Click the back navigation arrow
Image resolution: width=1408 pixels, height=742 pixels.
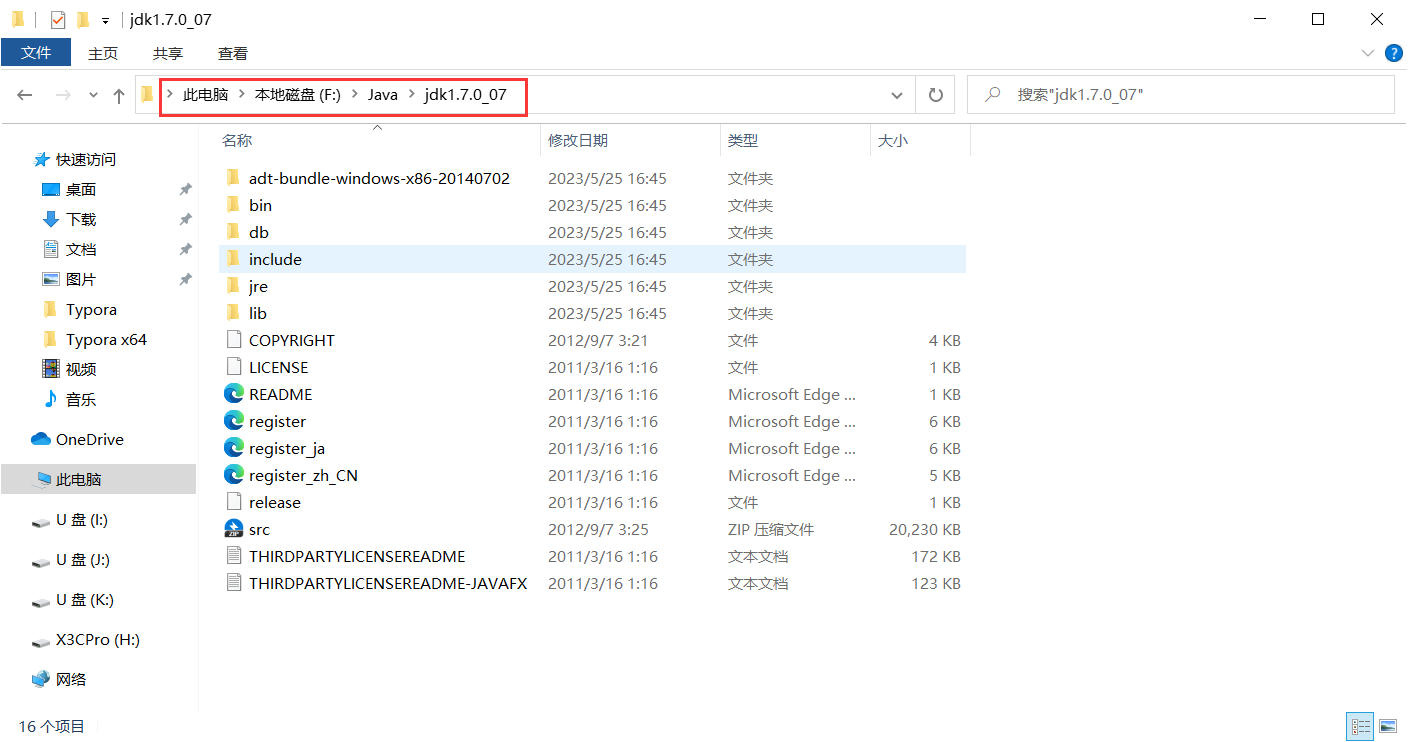(x=24, y=94)
